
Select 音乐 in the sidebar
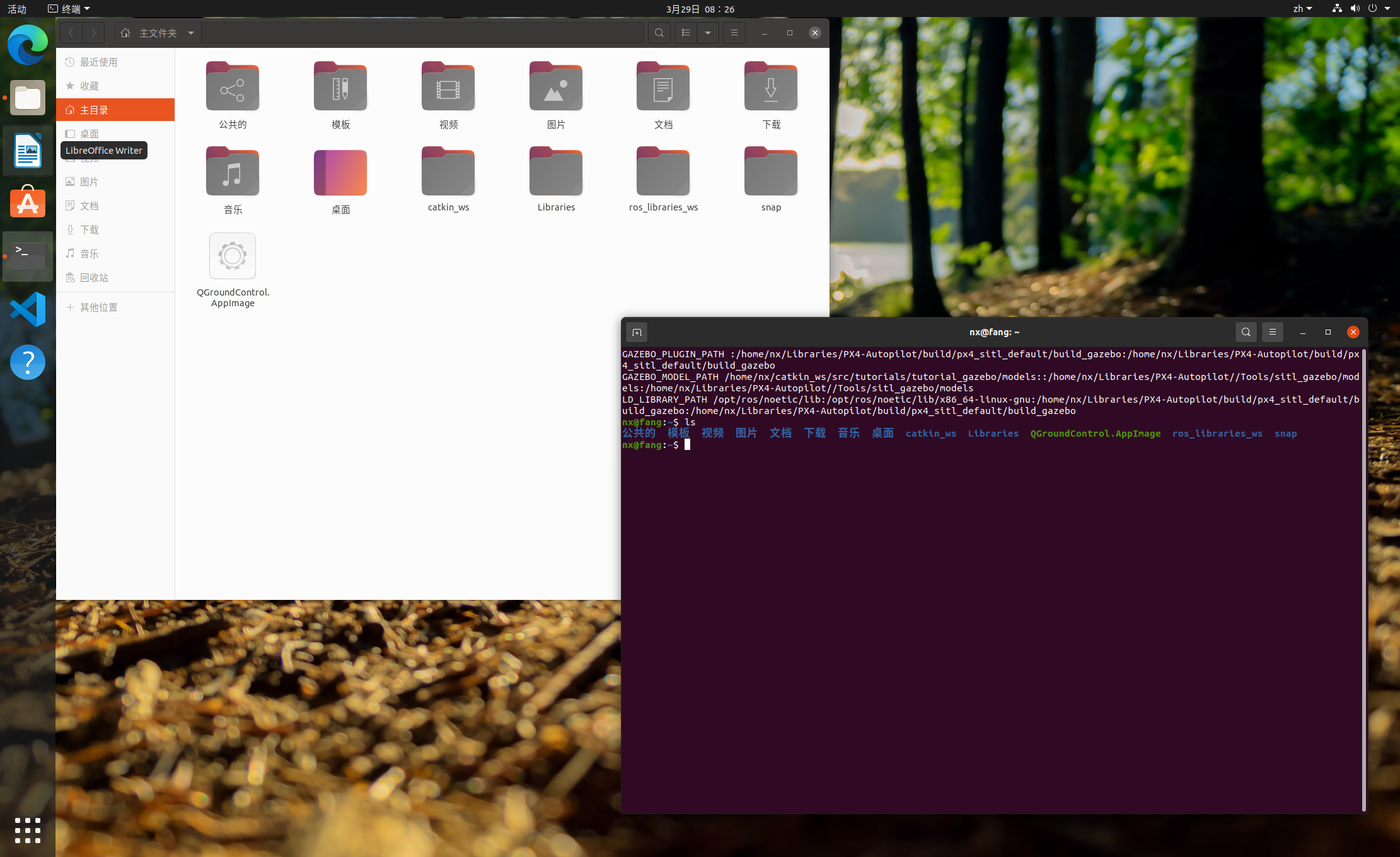click(x=115, y=253)
